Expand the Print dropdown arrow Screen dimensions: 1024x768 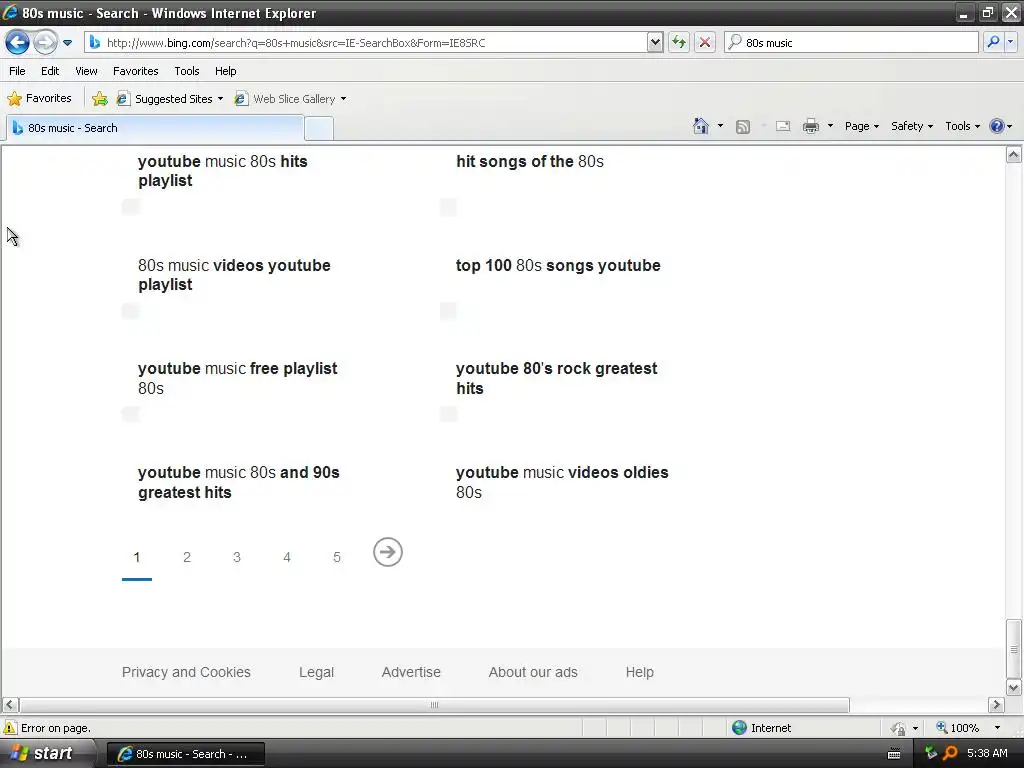click(x=830, y=126)
